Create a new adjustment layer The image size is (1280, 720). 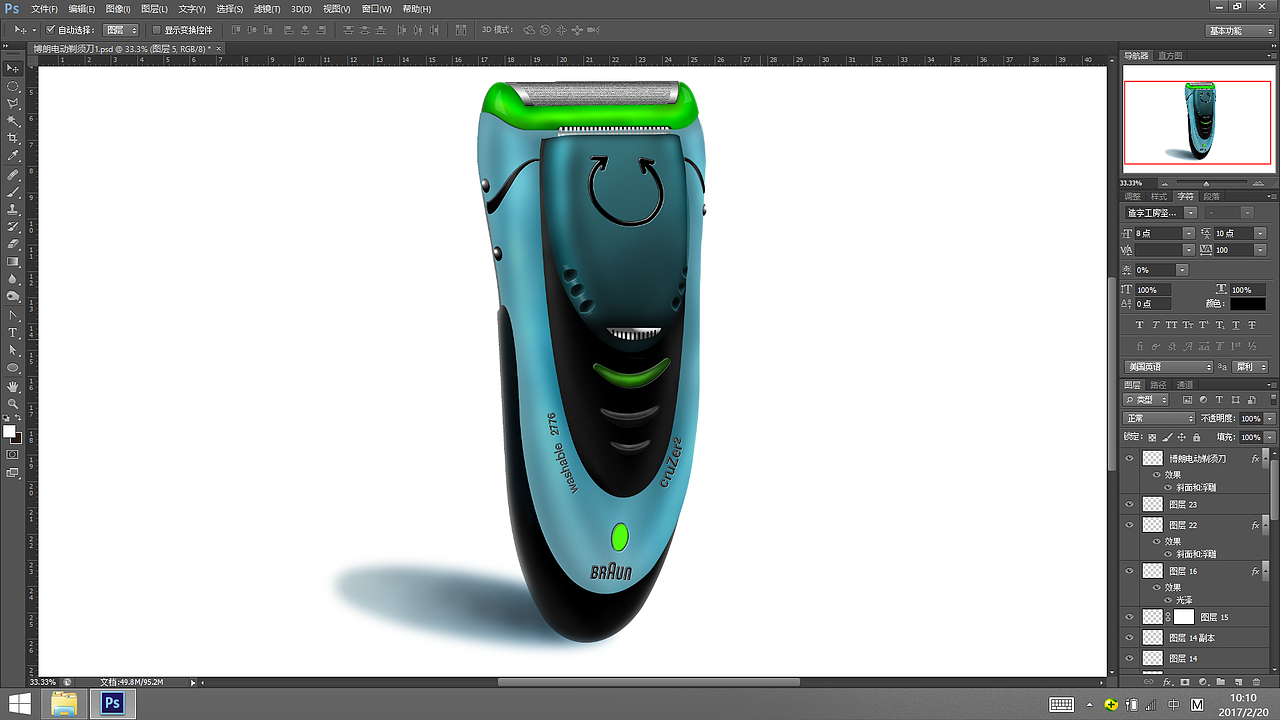1201,682
